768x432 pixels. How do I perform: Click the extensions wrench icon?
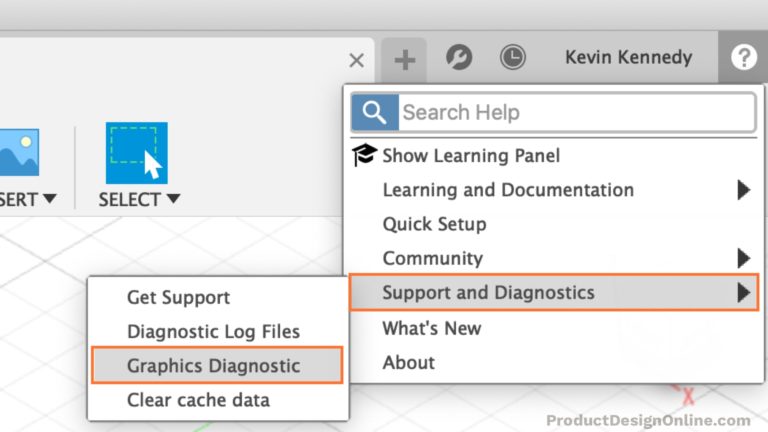pyautogui.click(x=459, y=57)
